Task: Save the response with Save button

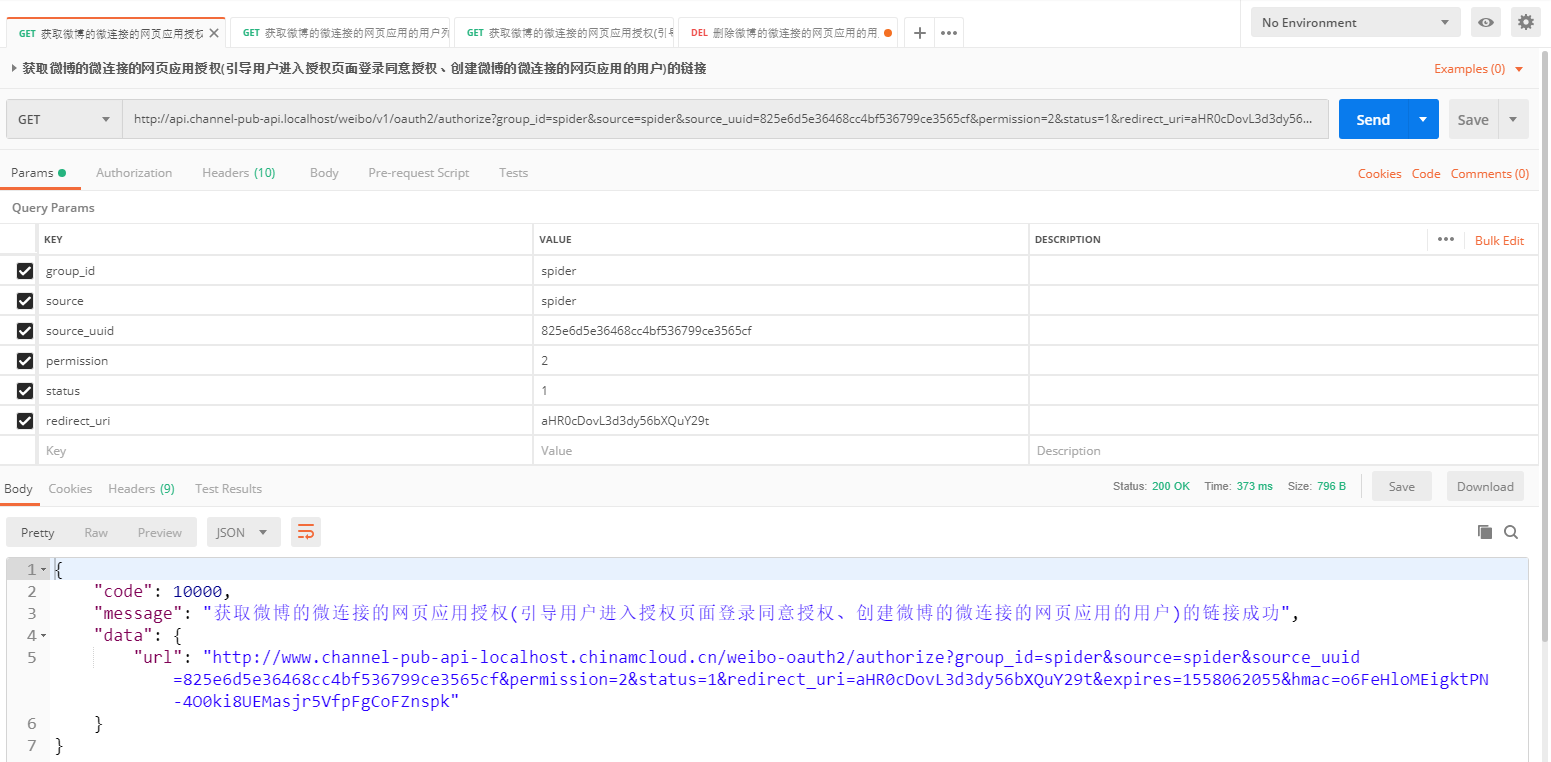Action: point(1401,487)
